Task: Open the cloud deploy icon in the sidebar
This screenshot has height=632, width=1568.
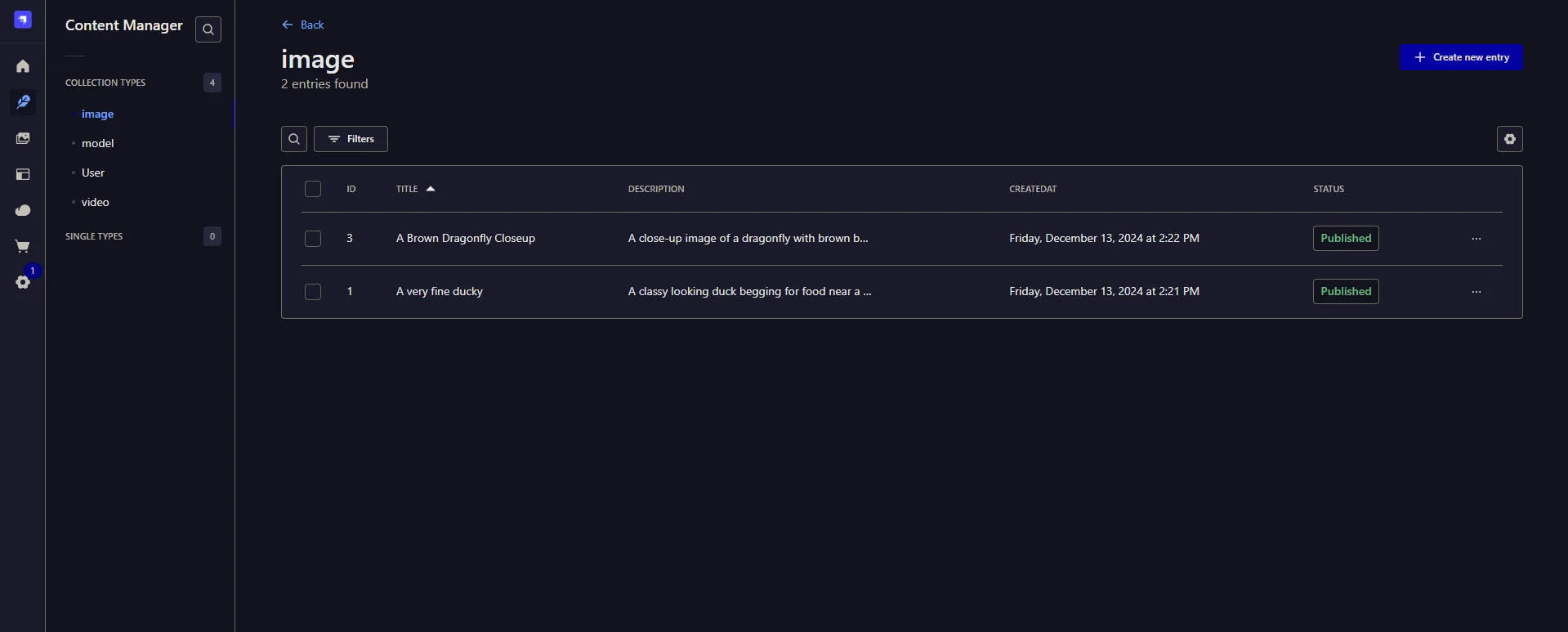Action: 23,210
